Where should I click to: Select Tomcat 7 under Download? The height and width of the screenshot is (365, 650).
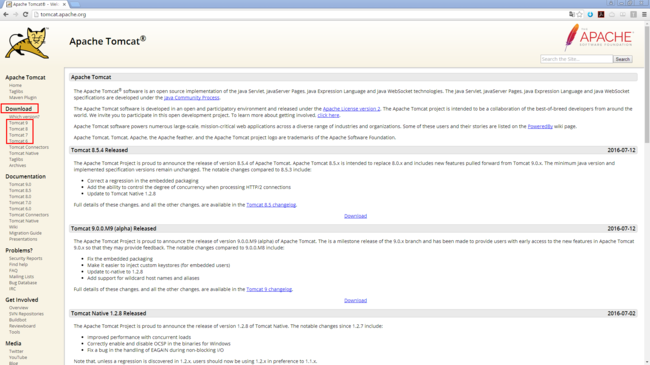click(x=18, y=135)
